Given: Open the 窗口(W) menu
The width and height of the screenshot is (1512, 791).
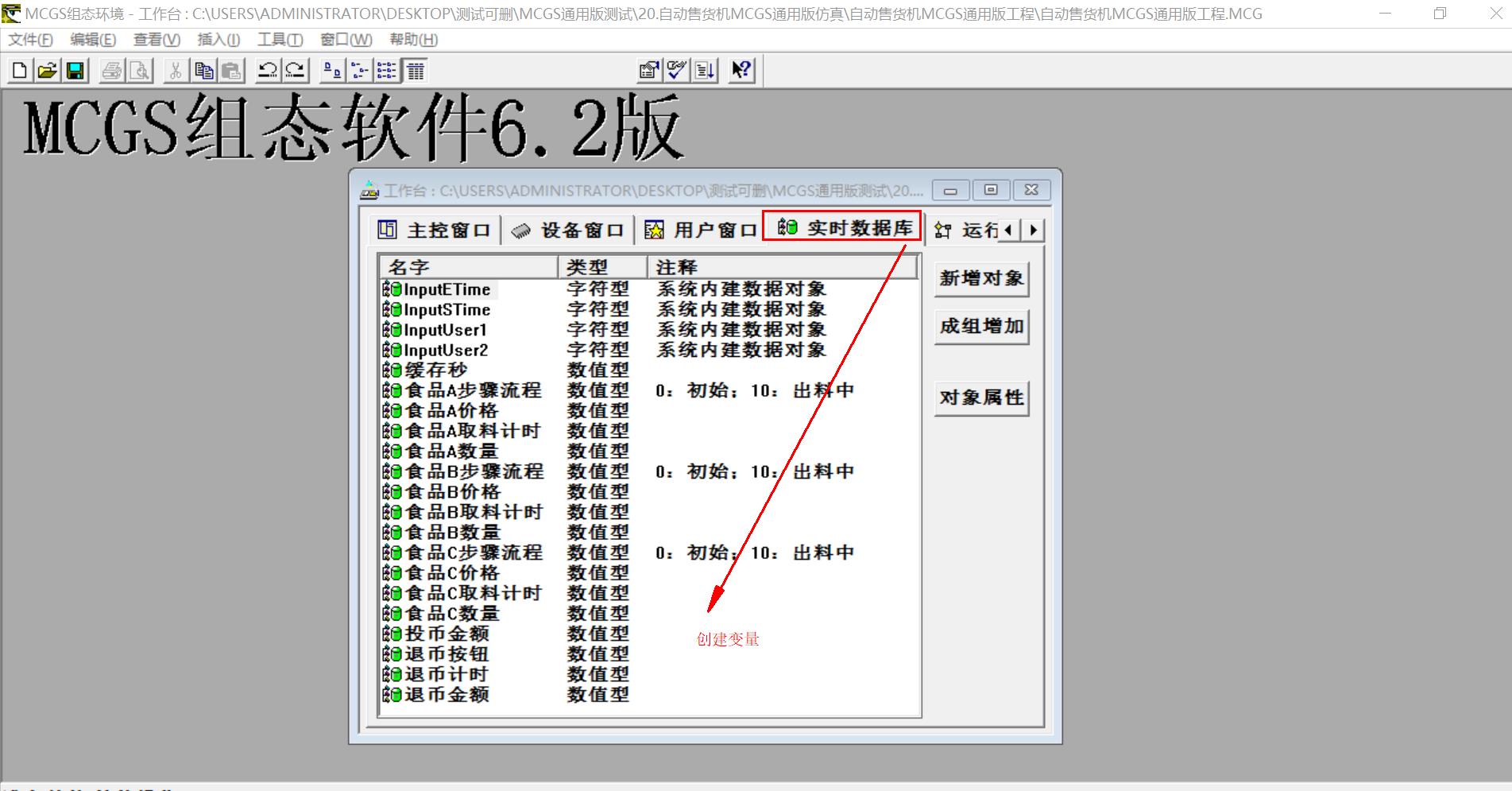Looking at the screenshot, I should [346, 40].
